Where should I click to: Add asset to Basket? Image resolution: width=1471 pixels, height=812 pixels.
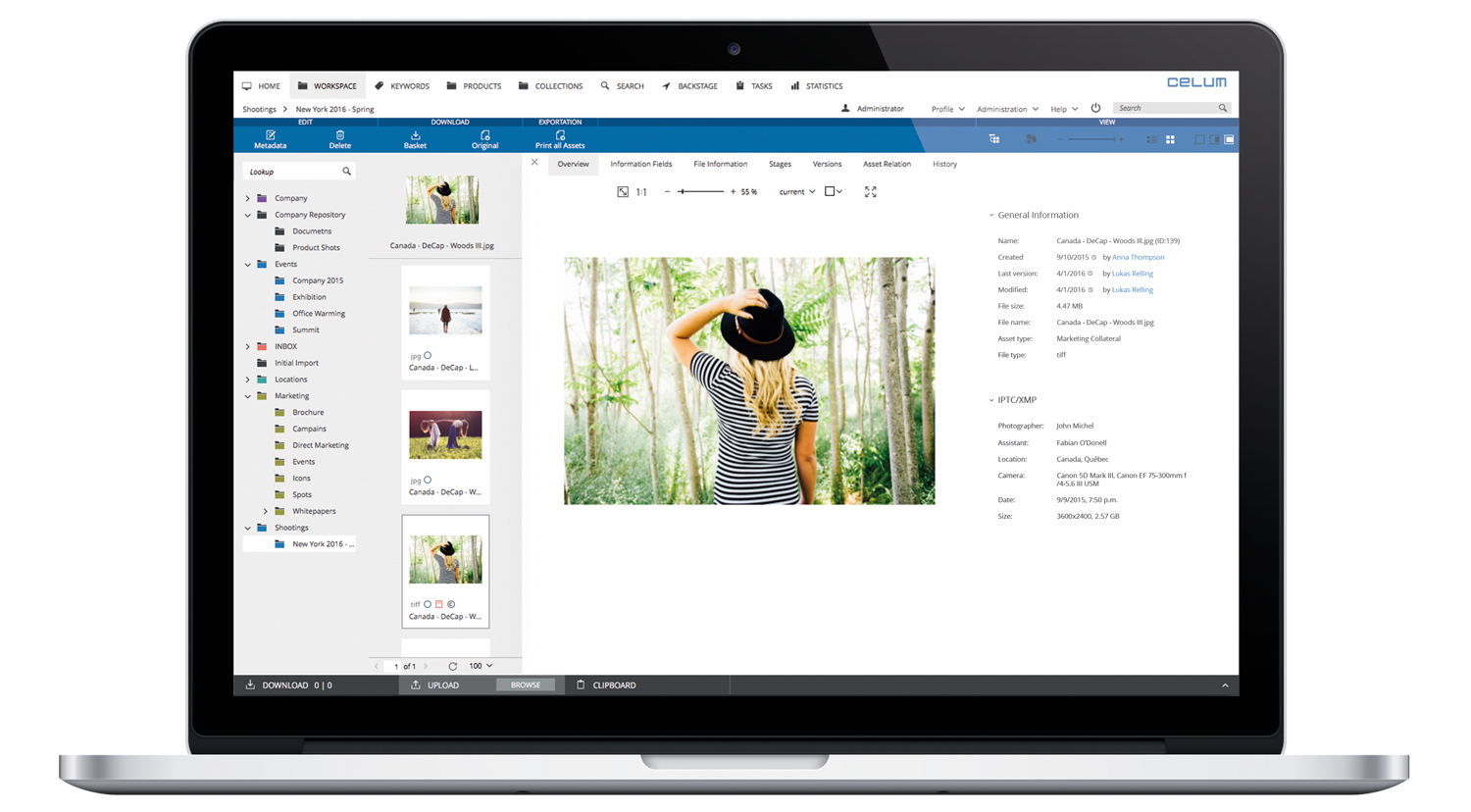pyautogui.click(x=415, y=135)
